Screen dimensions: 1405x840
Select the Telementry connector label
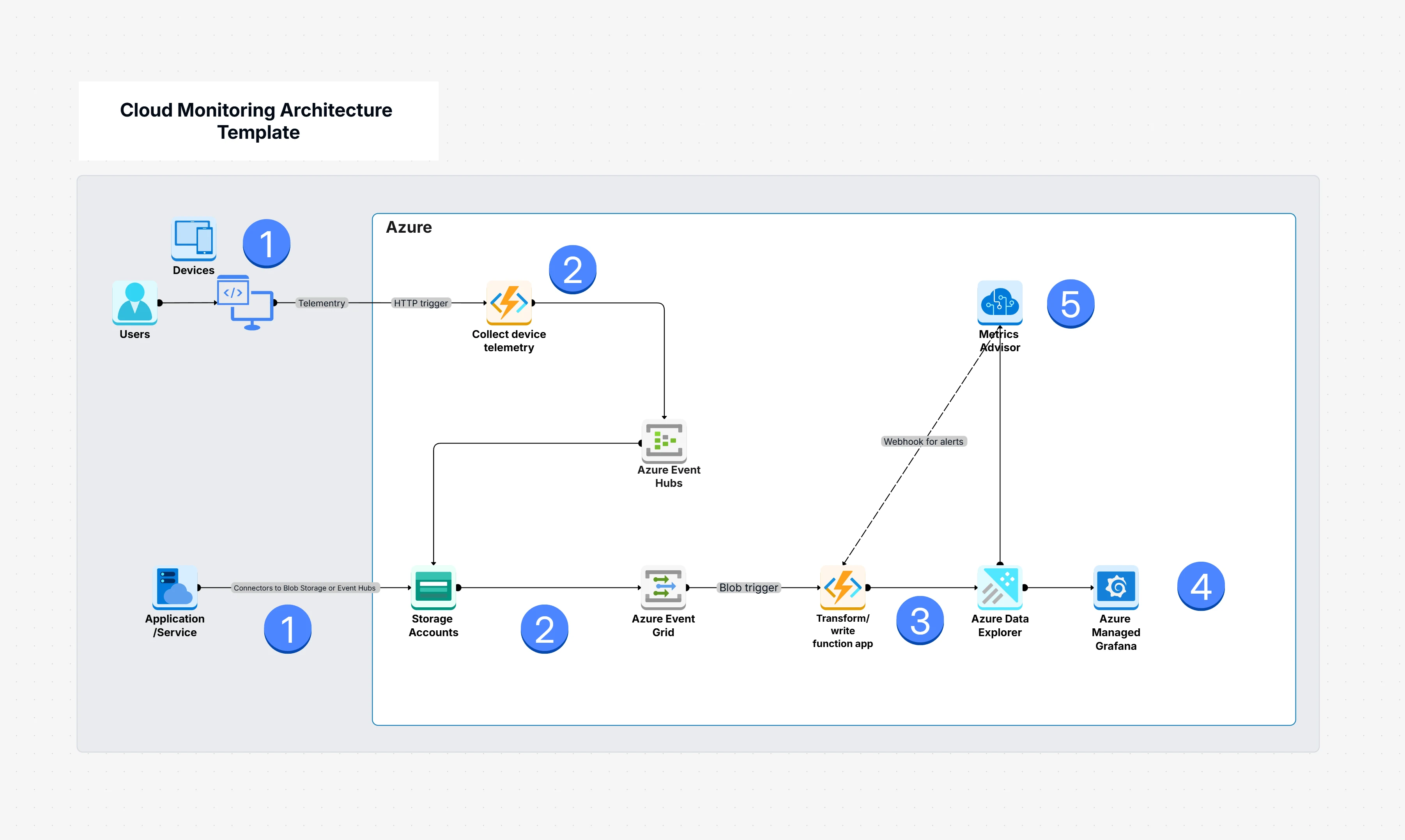click(322, 303)
